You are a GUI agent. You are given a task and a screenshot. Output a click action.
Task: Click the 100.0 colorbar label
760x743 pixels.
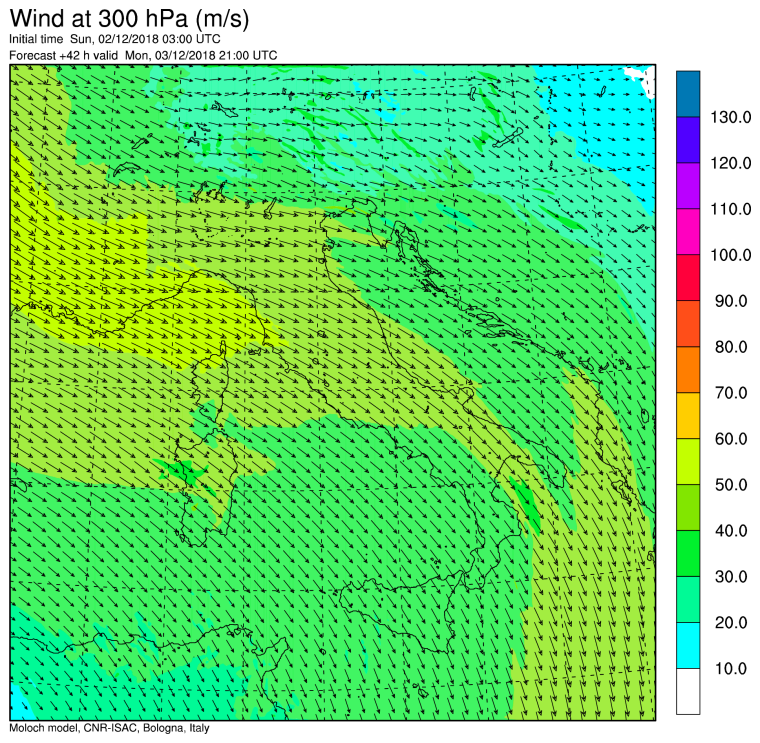click(730, 255)
